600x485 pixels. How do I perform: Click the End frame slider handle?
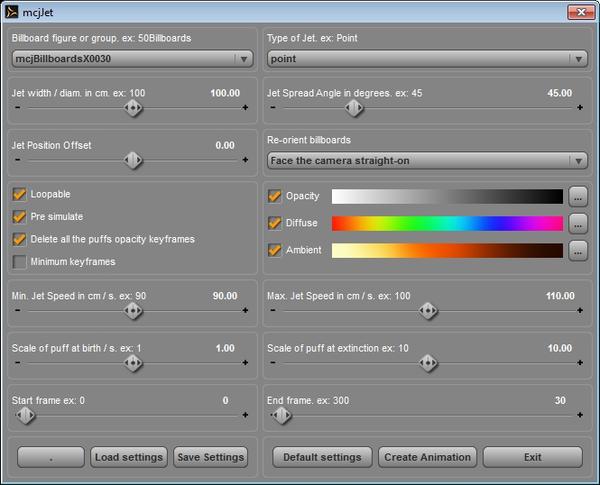[x=282, y=415]
